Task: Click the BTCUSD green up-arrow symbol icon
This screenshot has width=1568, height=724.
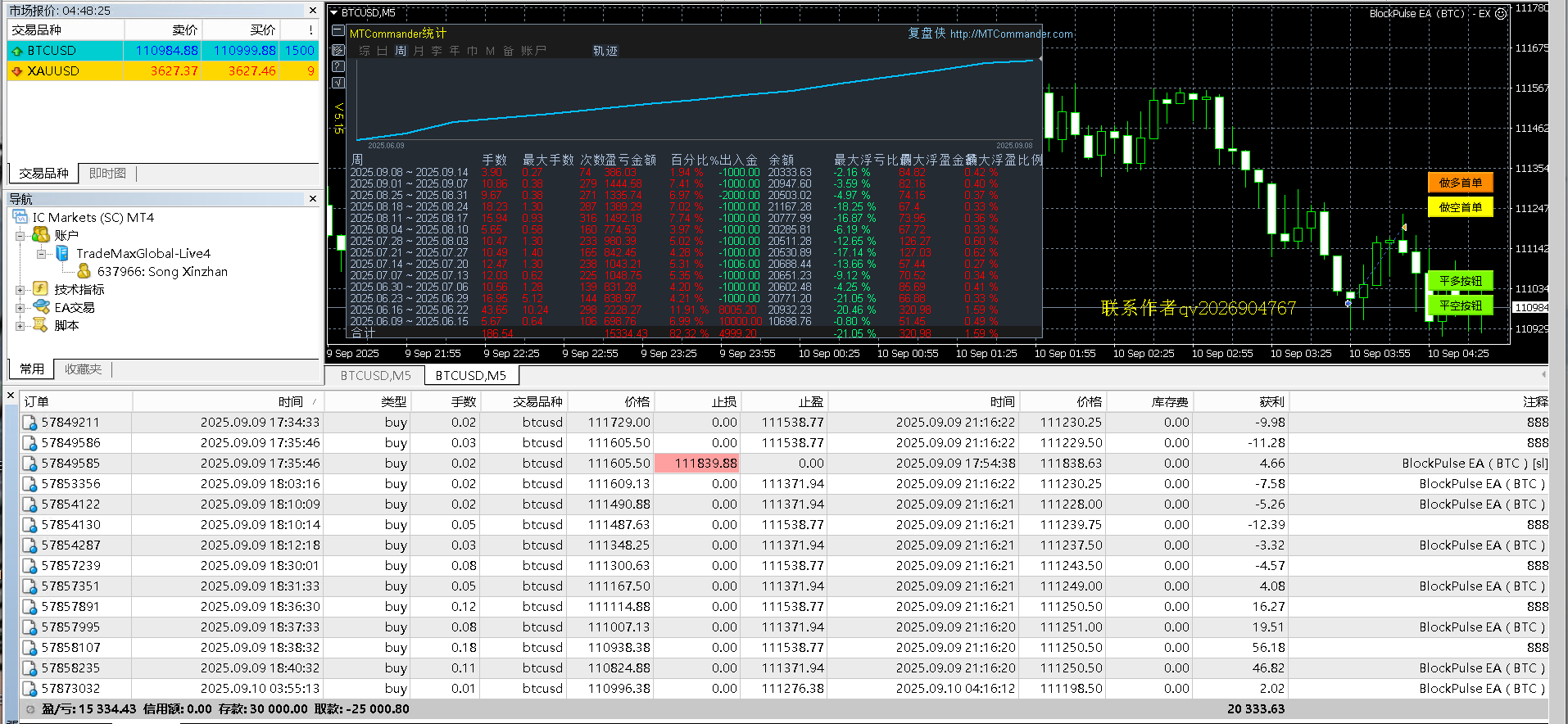Action: click(x=16, y=51)
